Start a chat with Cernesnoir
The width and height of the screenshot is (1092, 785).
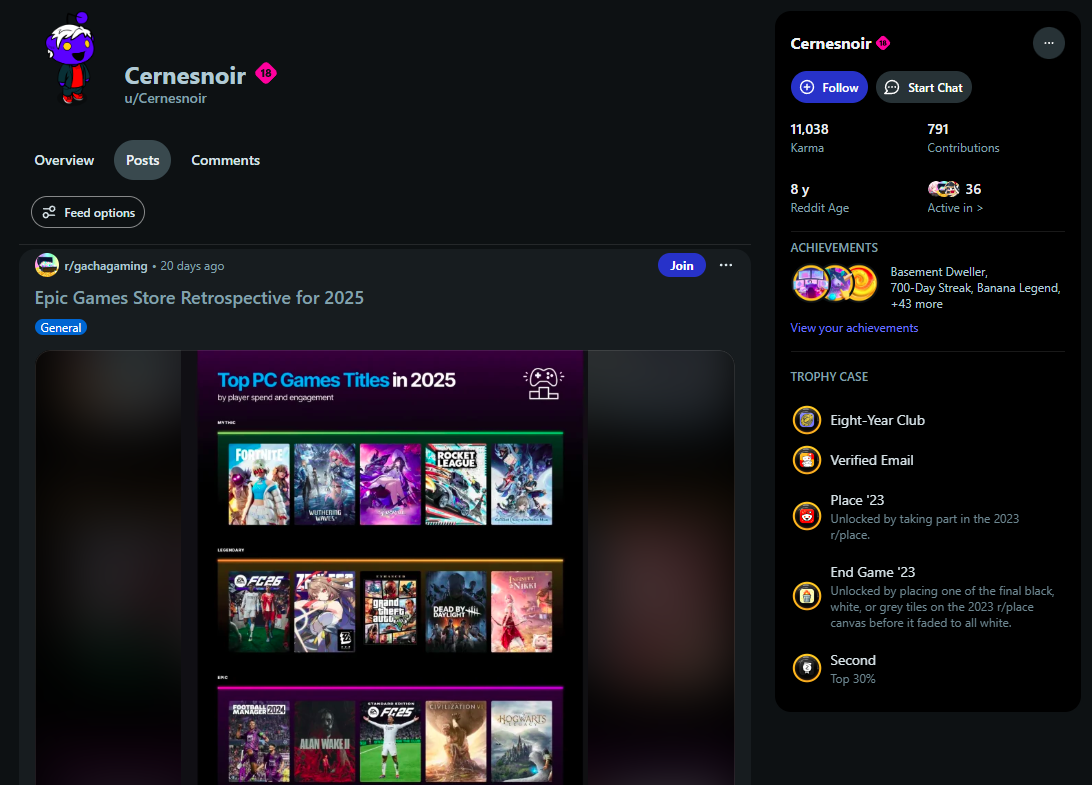pos(923,87)
